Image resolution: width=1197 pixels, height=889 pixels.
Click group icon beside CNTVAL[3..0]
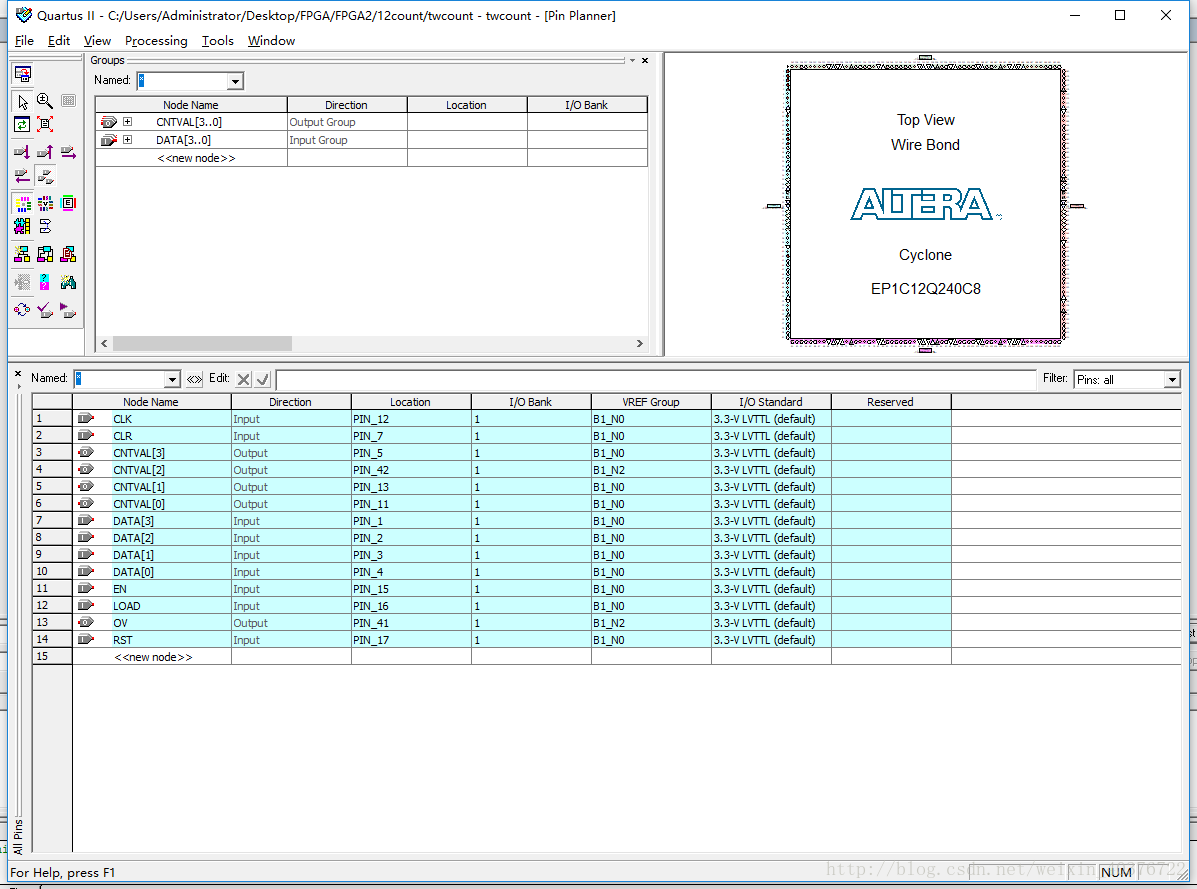[108, 122]
